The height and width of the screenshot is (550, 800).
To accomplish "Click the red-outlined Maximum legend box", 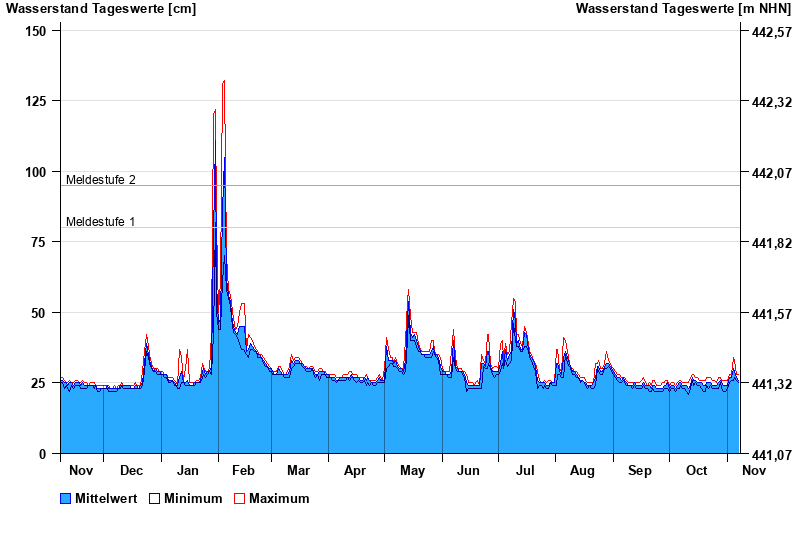I will tap(239, 499).
